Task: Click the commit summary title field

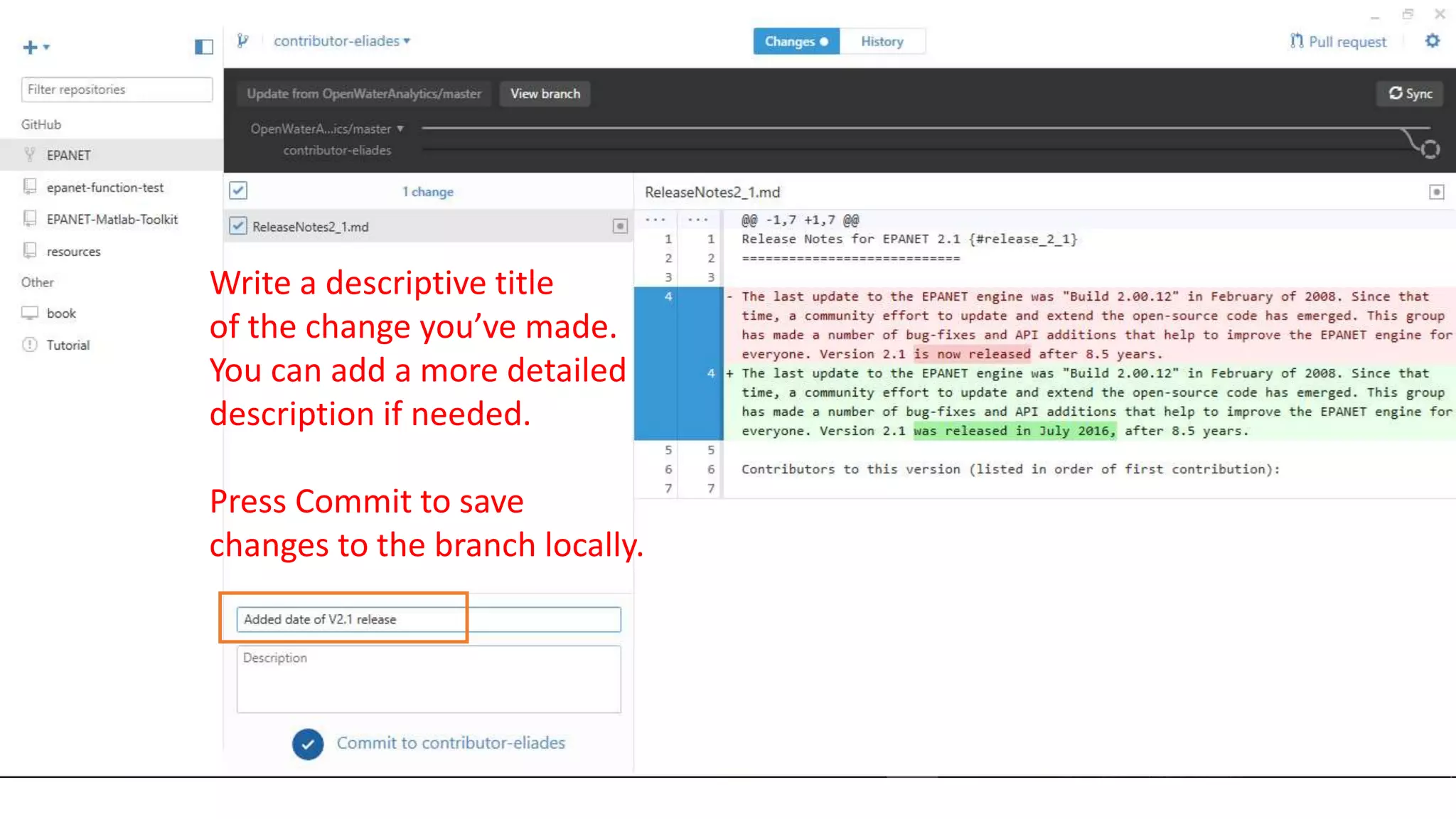Action: point(429,619)
